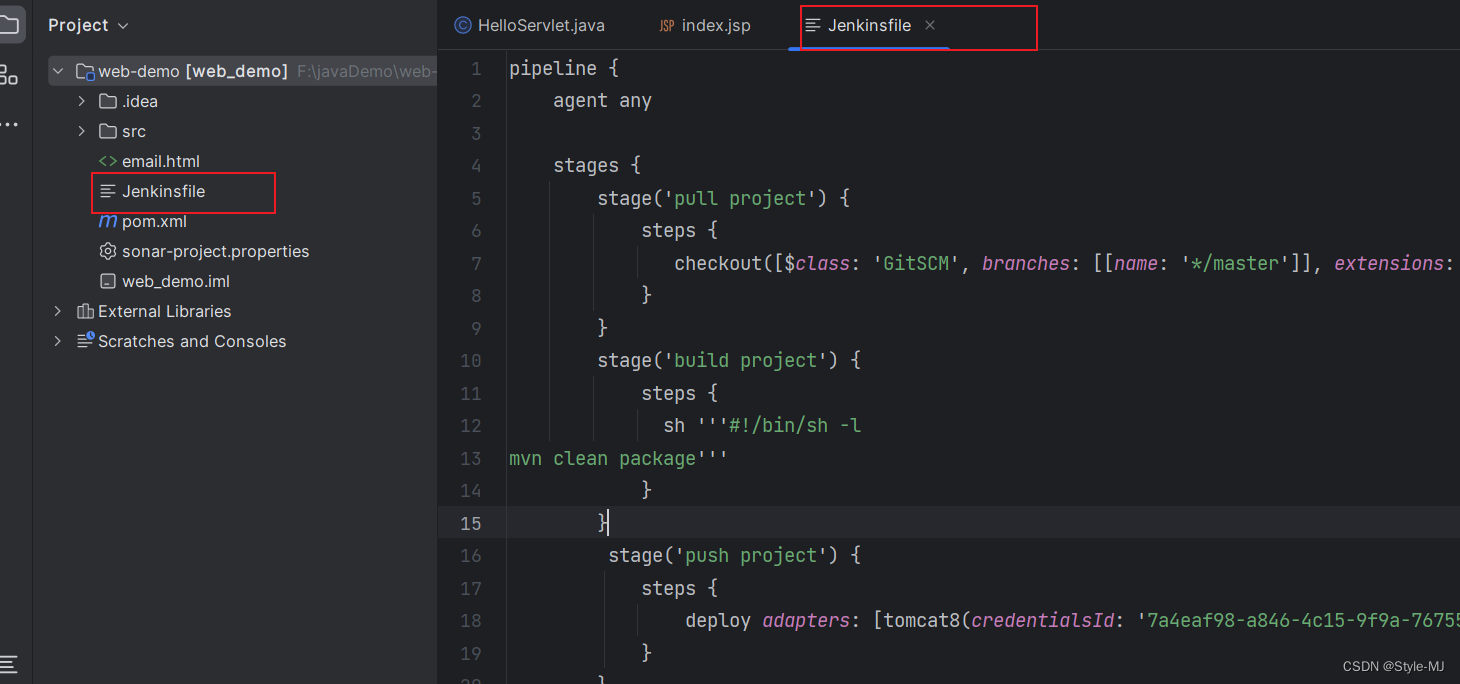Click the email.html file icon
The width and height of the screenshot is (1460, 684).
click(108, 161)
